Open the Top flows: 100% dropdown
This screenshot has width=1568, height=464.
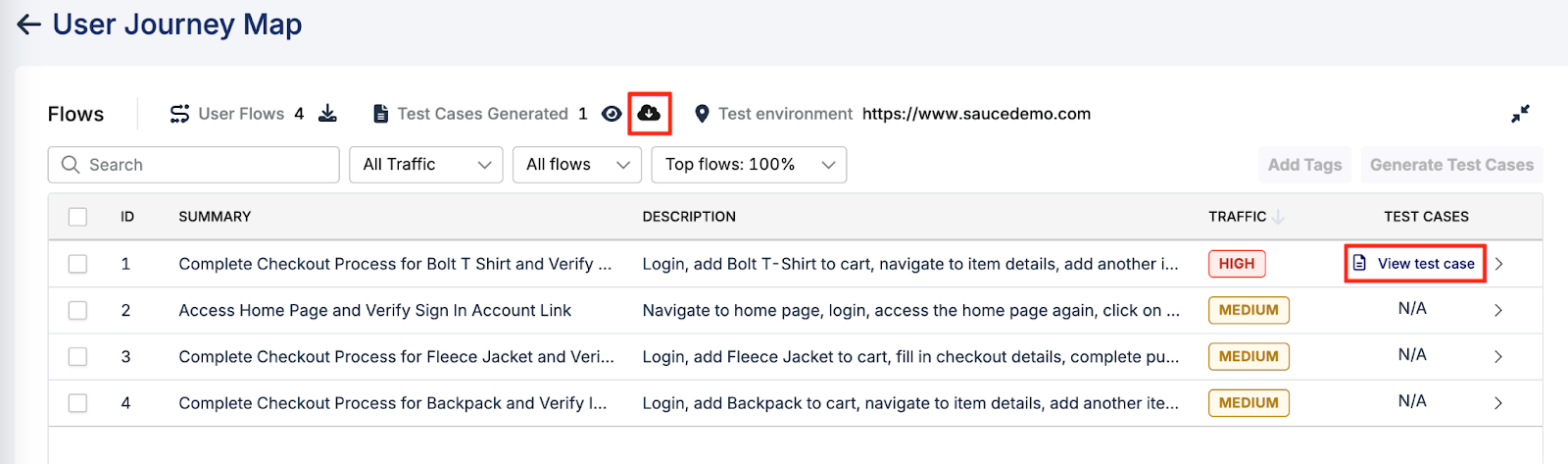pyautogui.click(x=749, y=165)
